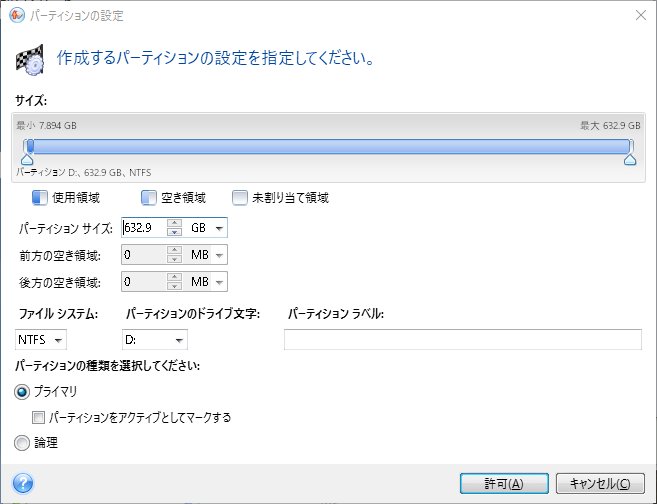The width and height of the screenshot is (657, 504).
Task: Click the キャンセル(C) button
Action: [x=600, y=484]
